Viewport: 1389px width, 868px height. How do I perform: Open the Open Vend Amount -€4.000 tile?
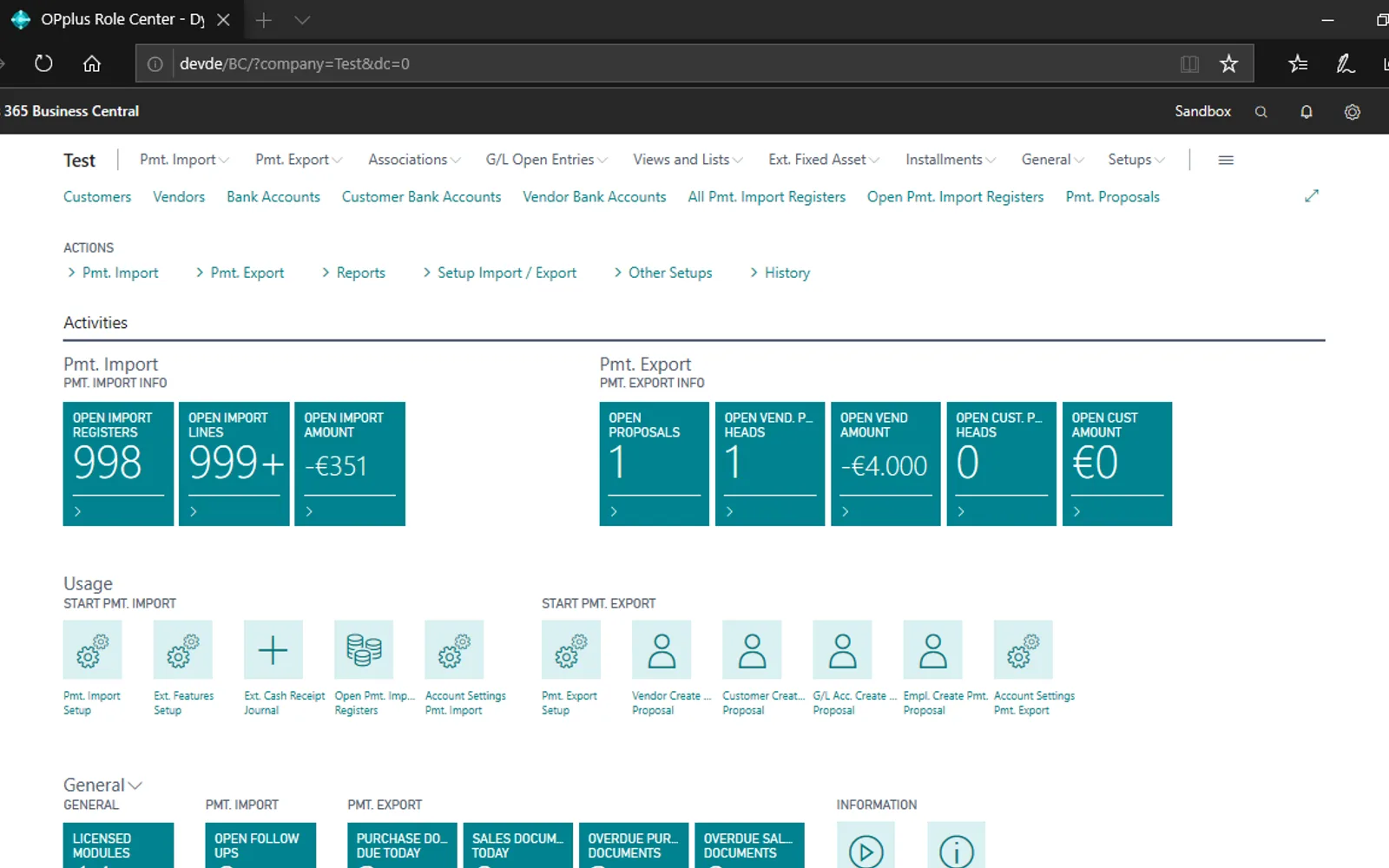pyautogui.click(x=885, y=464)
